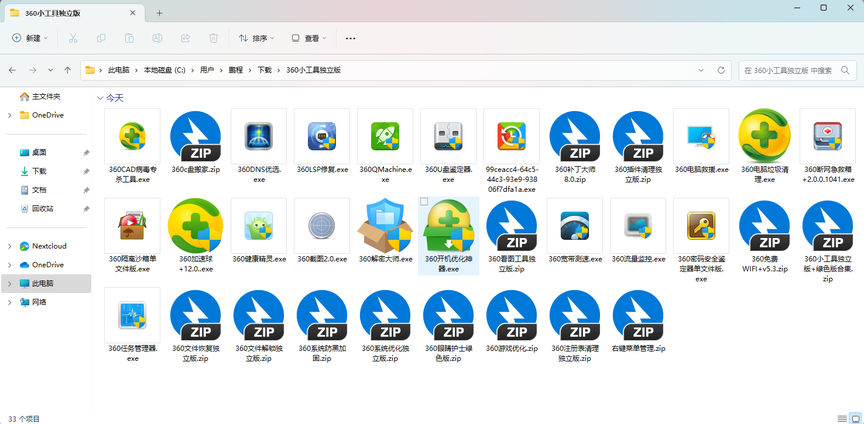
Task: Select 360眼睛护士绿色版.zip archive
Action: pyautogui.click(x=448, y=316)
